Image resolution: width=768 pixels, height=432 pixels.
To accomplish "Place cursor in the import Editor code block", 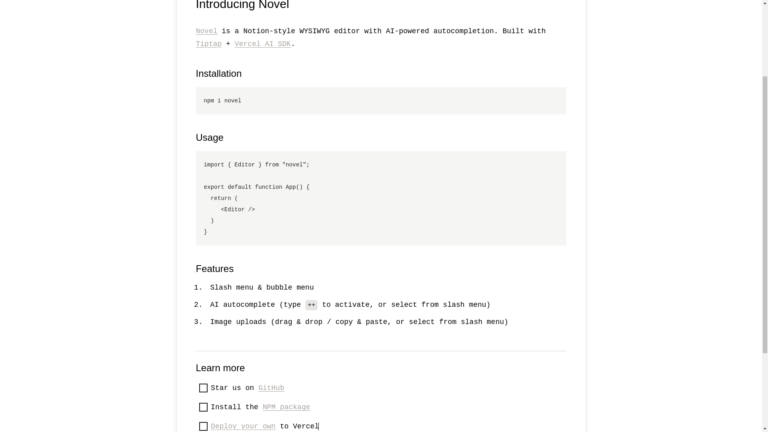I will [380, 198].
